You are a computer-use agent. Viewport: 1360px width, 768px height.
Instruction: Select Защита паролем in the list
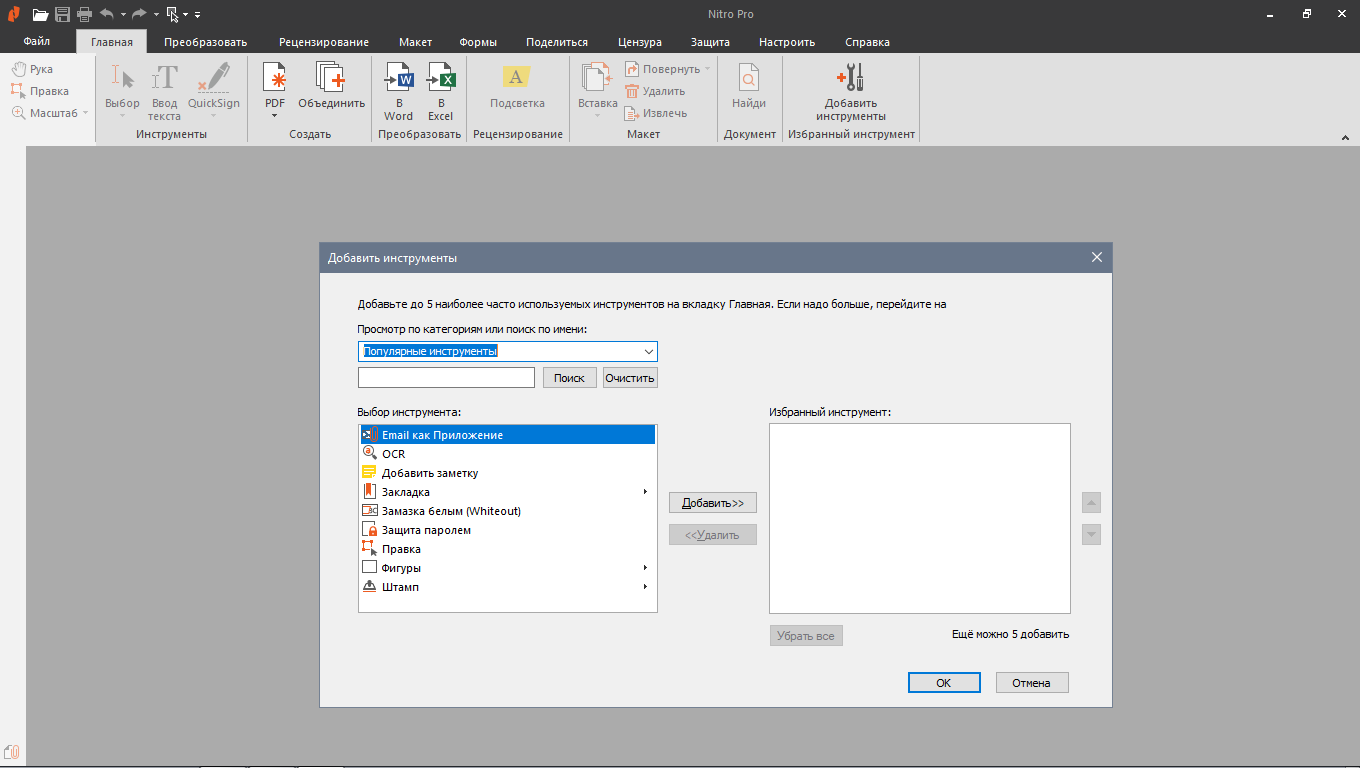point(507,530)
